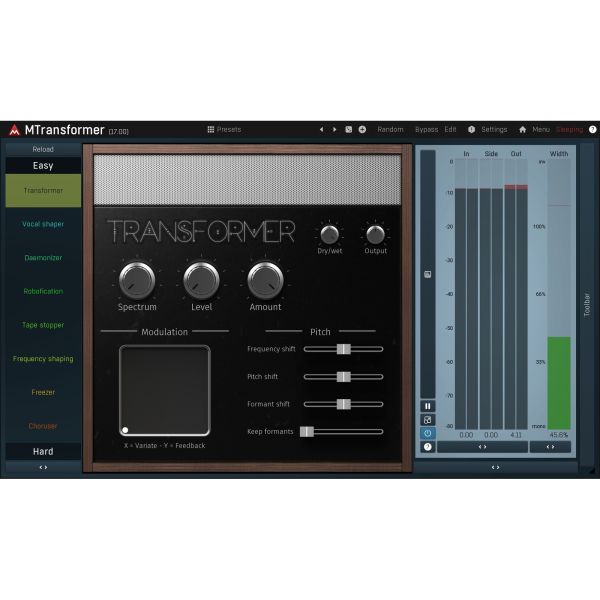Click the Width meter label
The width and height of the screenshot is (600, 600).
[x=559, y=154]
